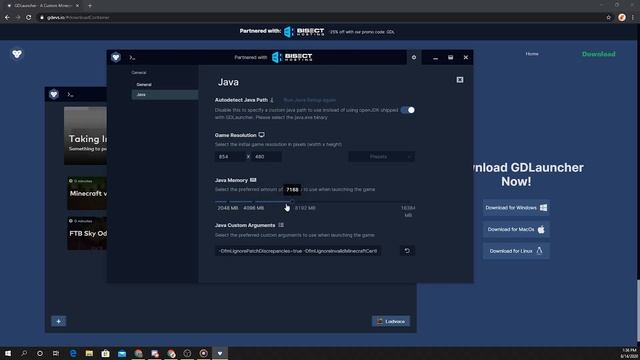This screenshot has height=360, width=640.
Task: Click the monitor icon next to Game Resolution
Action: click(261, 135)
